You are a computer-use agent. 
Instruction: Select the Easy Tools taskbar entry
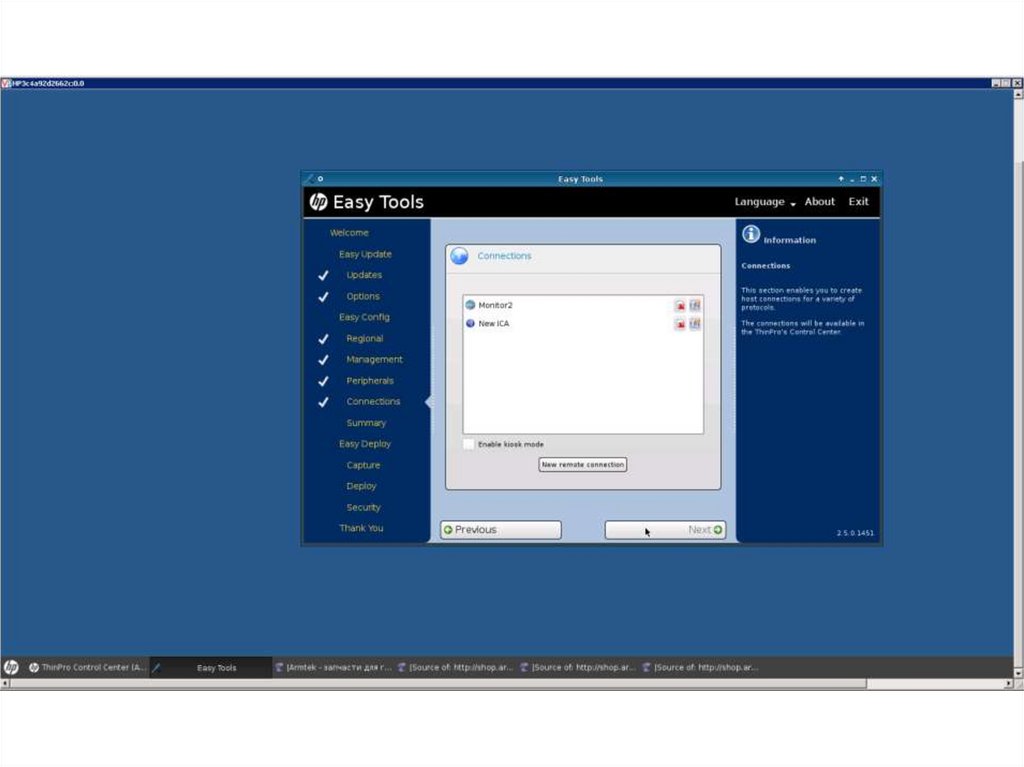tap(210, 667)
